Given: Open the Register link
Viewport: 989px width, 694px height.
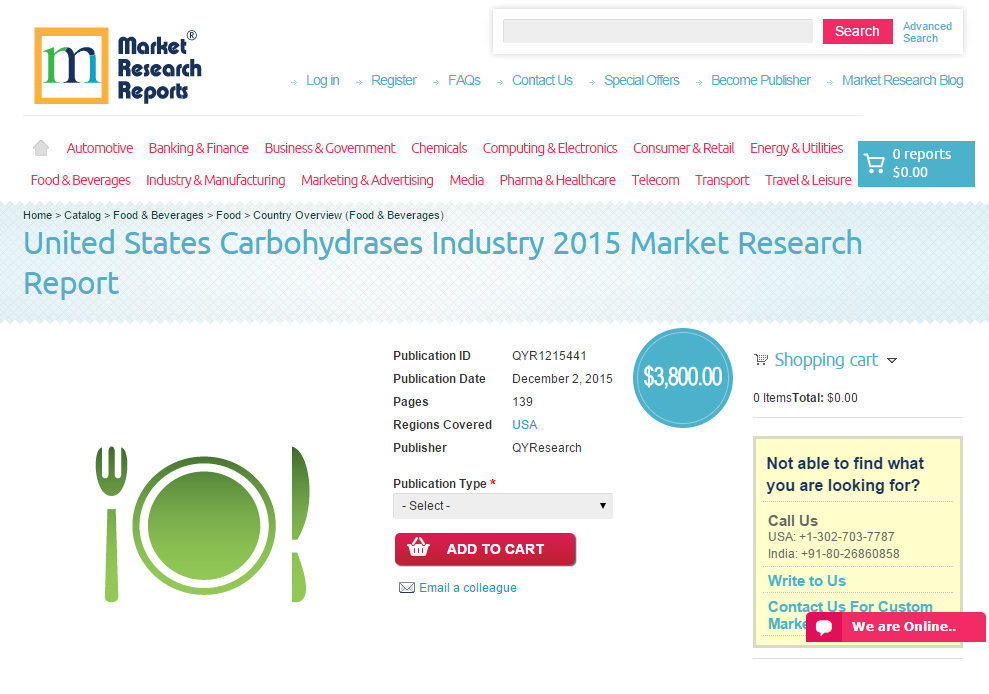Looking at the screenshot, I should pyautogui.click(x=394, y=81).
